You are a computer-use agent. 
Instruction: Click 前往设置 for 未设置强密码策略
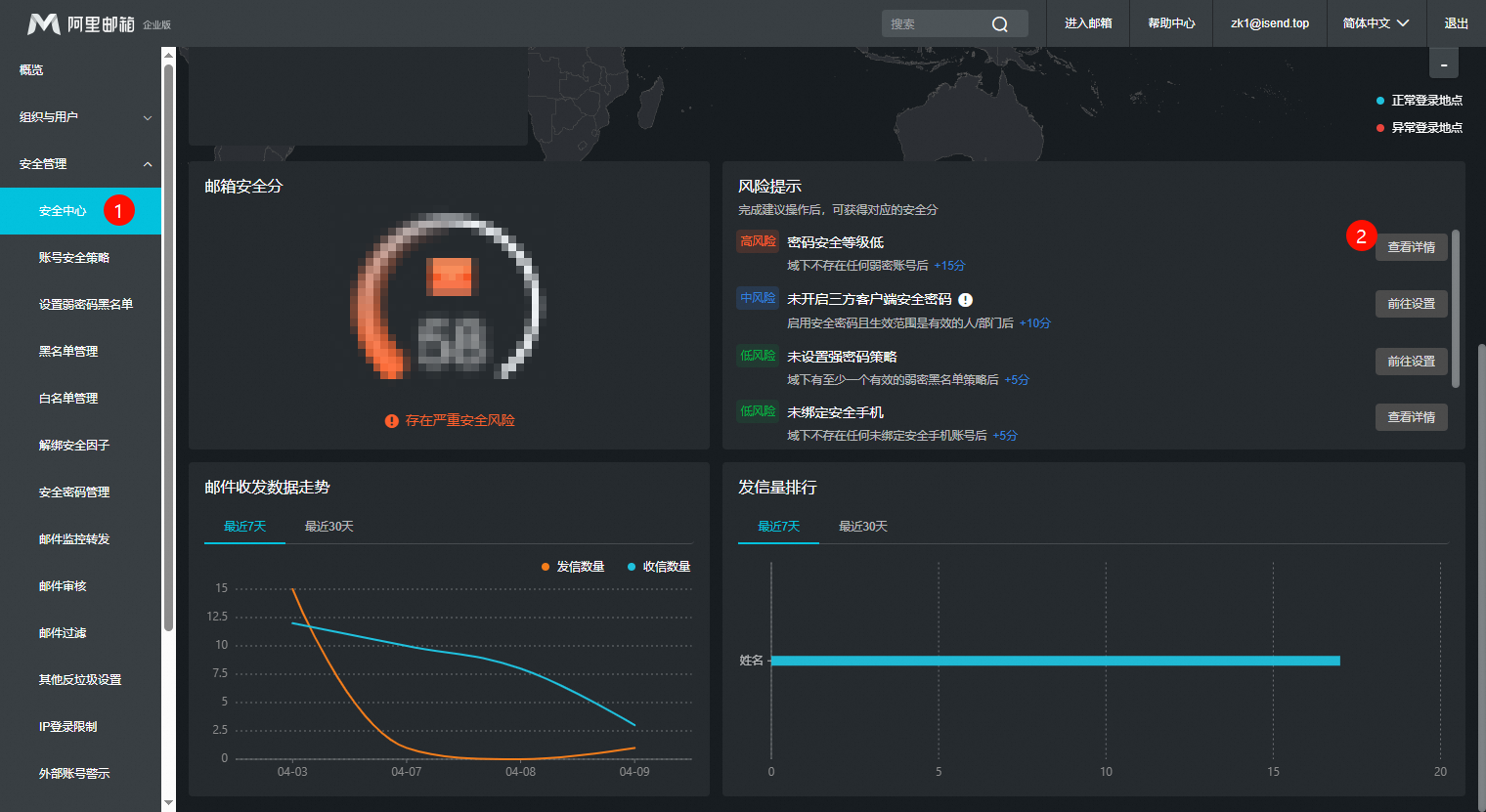pyautogui.click(x=1411, y=362)
